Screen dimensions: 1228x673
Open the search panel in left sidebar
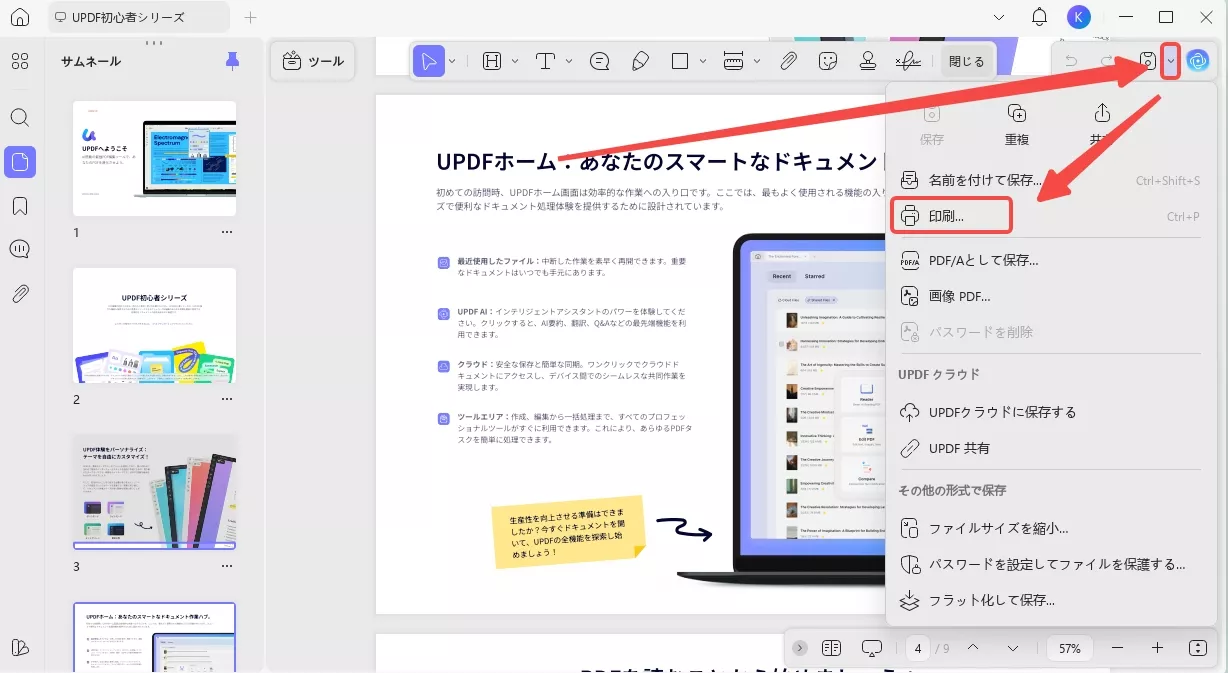[20, 118]
